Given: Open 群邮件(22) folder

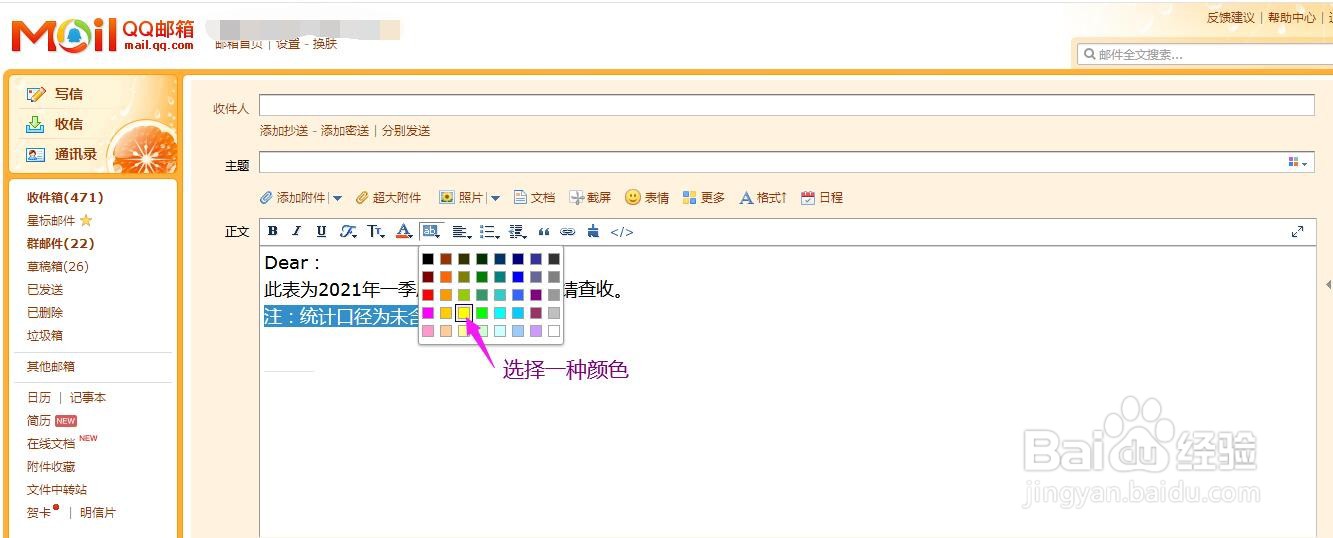Looking at the screenshot, I should click(60, 243).
